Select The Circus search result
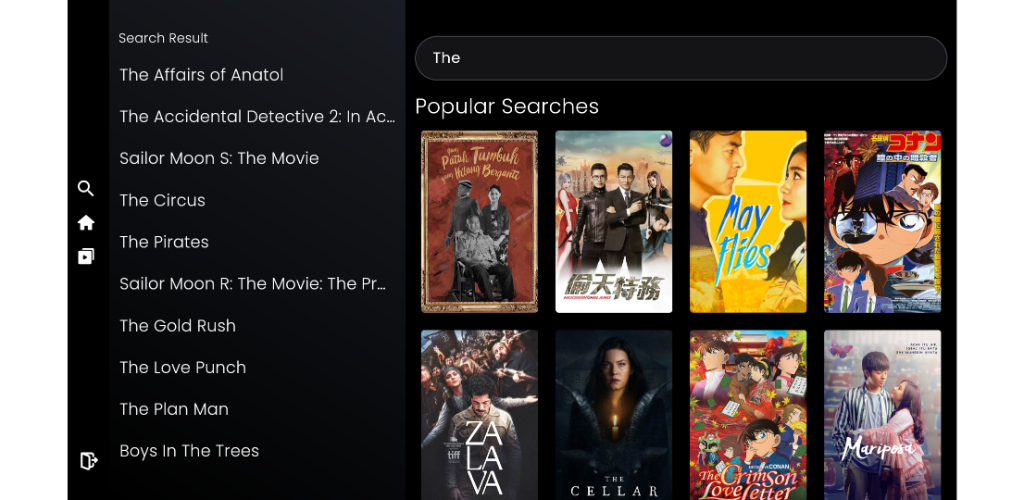 [x=162, y=200]
